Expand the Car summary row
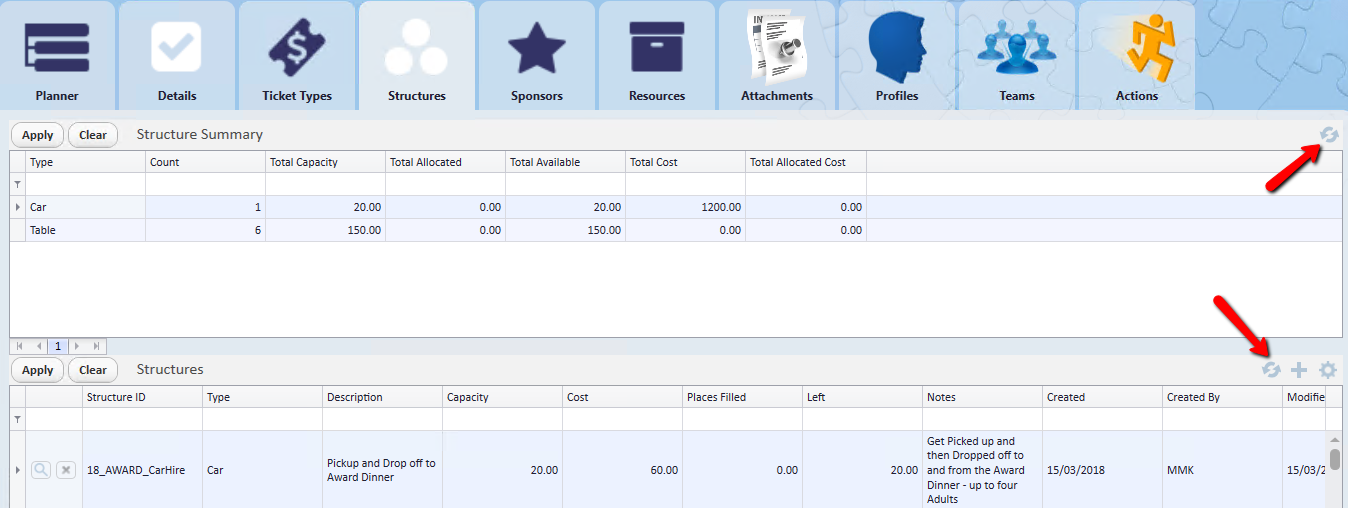This screenshot has height=508, width=1348. 17,207
